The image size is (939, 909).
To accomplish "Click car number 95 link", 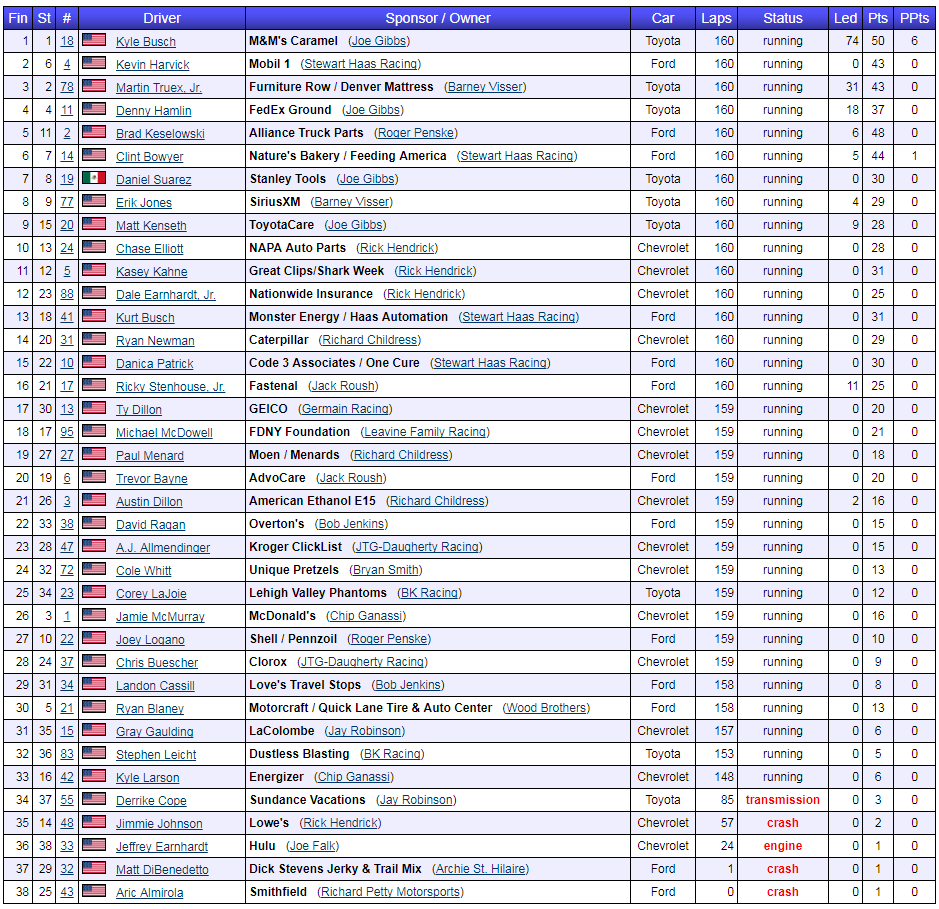I will [67, 432].
